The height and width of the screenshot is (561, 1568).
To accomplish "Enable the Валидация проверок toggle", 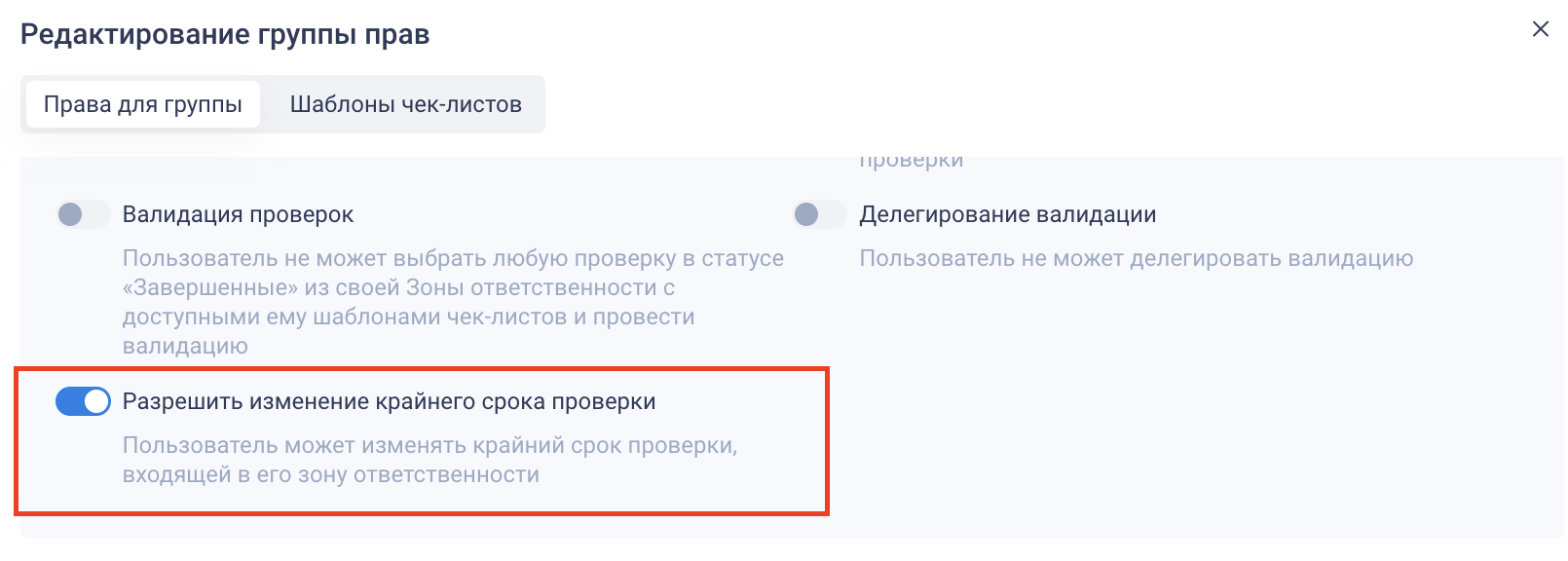I will point(84,214).
